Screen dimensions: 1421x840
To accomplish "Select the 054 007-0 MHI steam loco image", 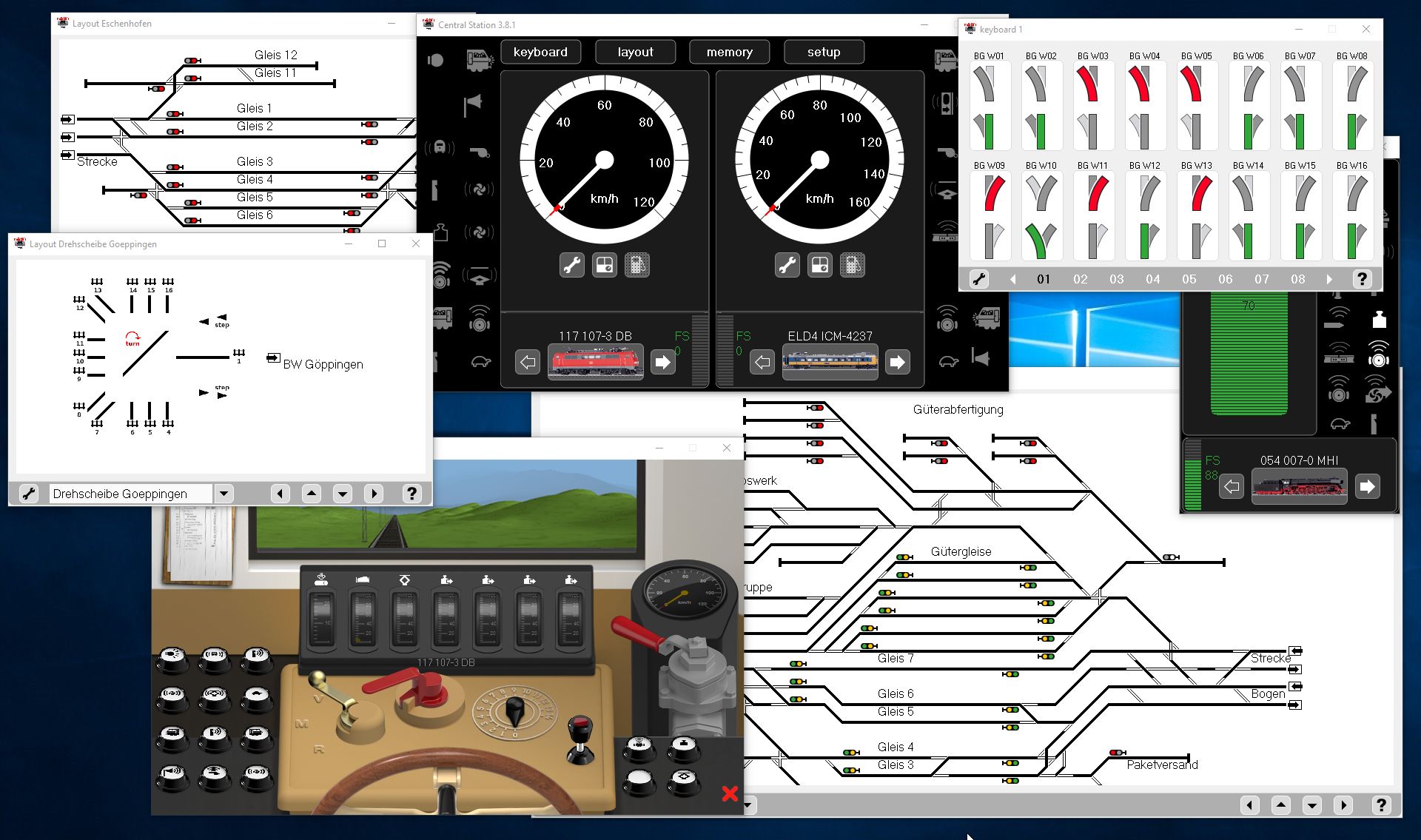I will tap(1299, 486).
